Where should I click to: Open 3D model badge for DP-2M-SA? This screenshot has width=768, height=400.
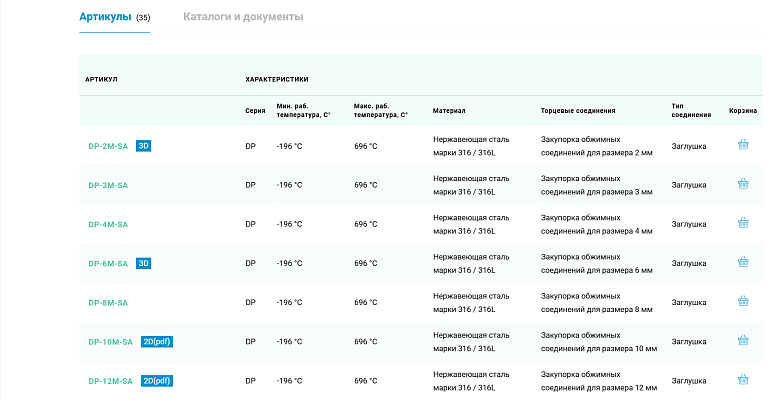click(143, 146)
